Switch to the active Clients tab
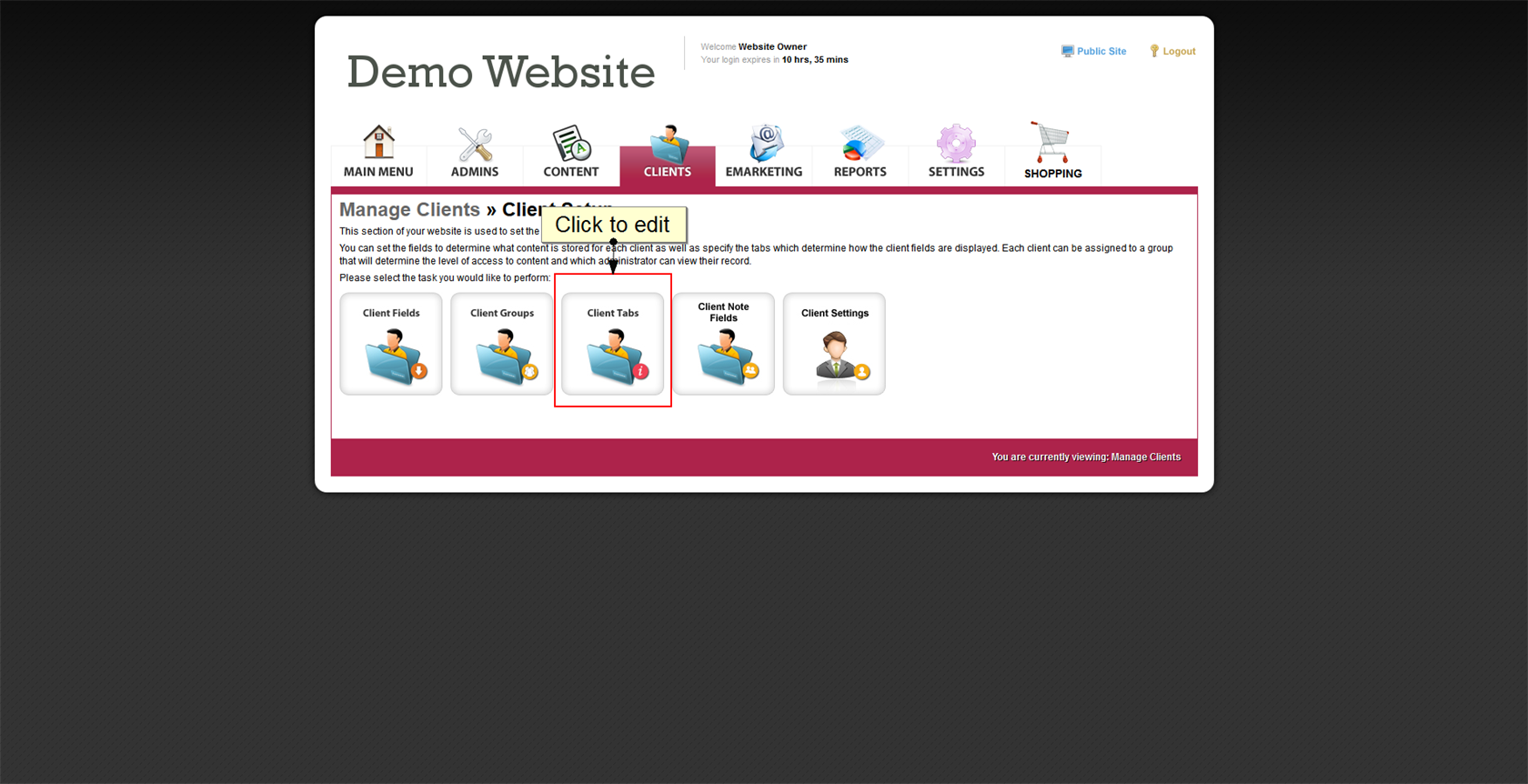Image resolution: width=1528 pixels, height=784 pixels. click(x=668, y=155)
